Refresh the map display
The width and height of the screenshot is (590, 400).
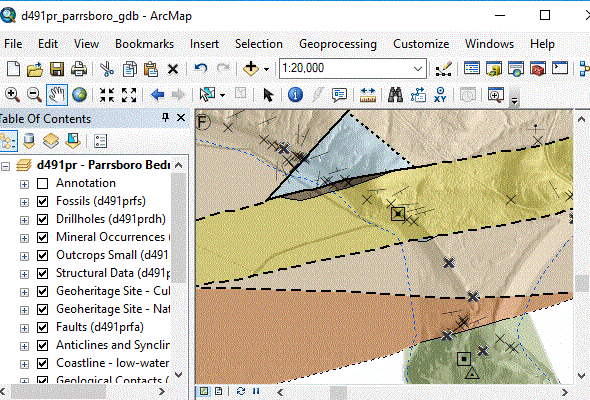(x=241, y=391)
